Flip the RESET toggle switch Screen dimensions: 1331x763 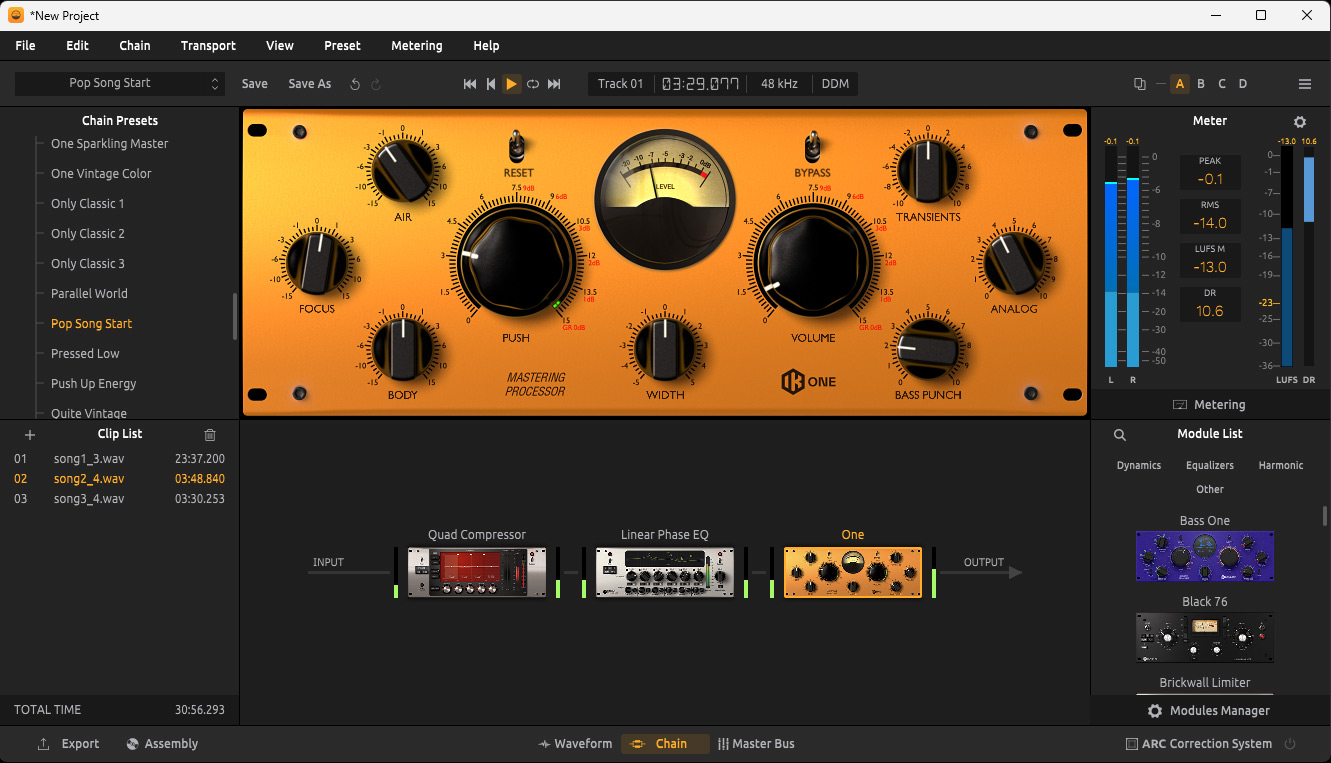click(x=518, y=147)
